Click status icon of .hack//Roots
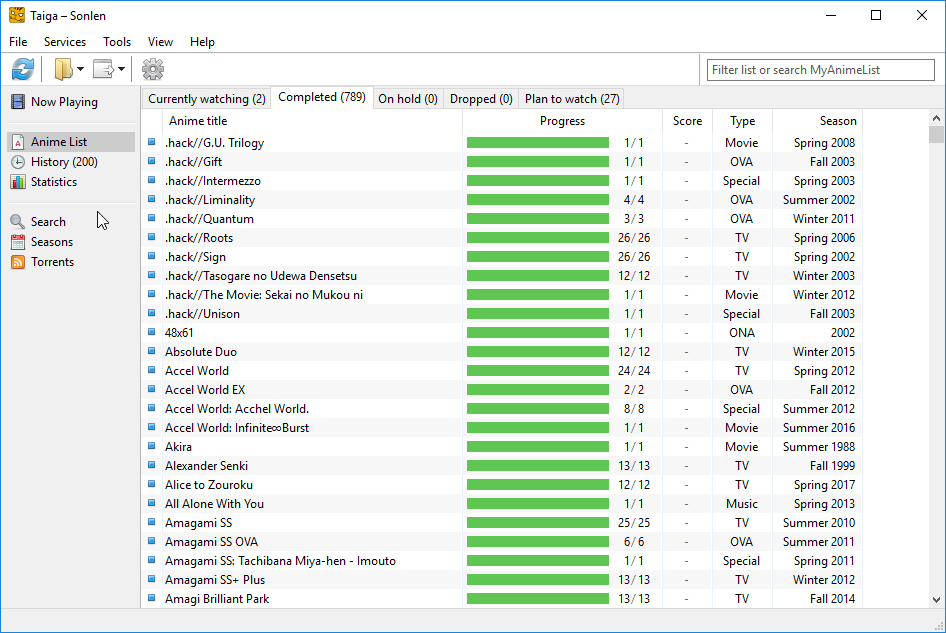946x633 pixels. (x=151, y=237)
